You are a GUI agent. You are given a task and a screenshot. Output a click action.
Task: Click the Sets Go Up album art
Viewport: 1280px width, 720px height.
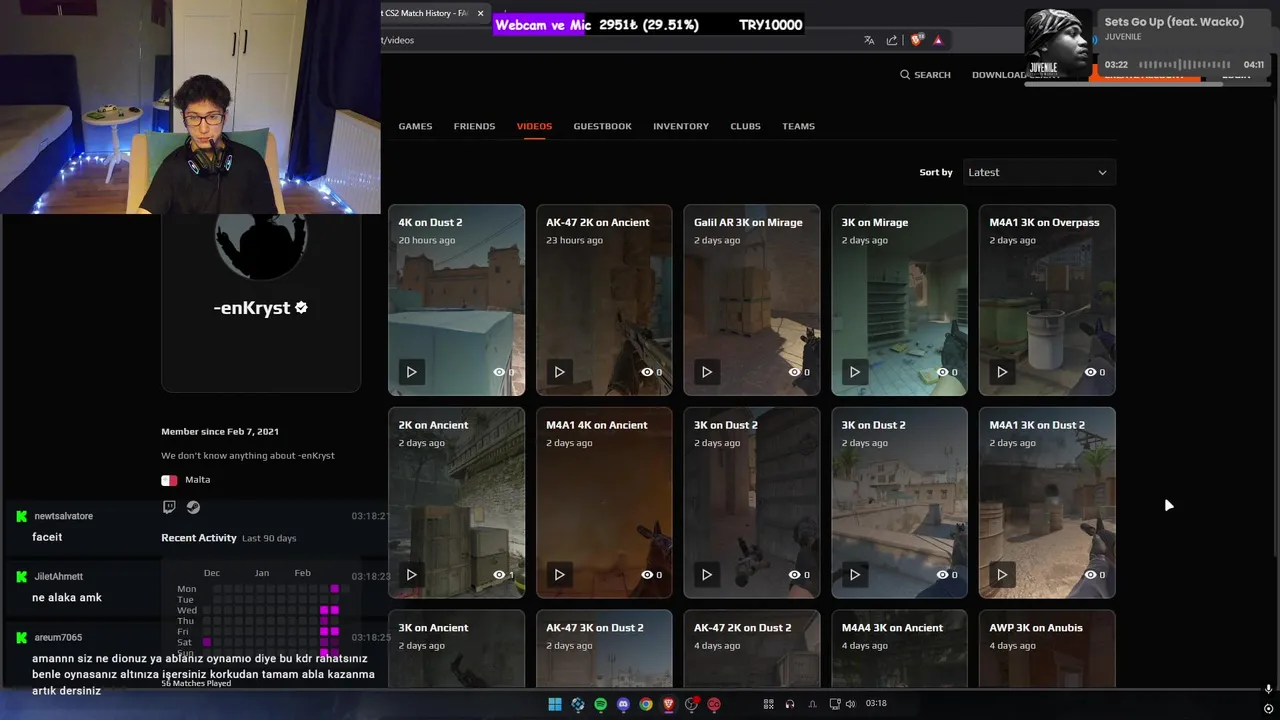tap(1057, 43)
